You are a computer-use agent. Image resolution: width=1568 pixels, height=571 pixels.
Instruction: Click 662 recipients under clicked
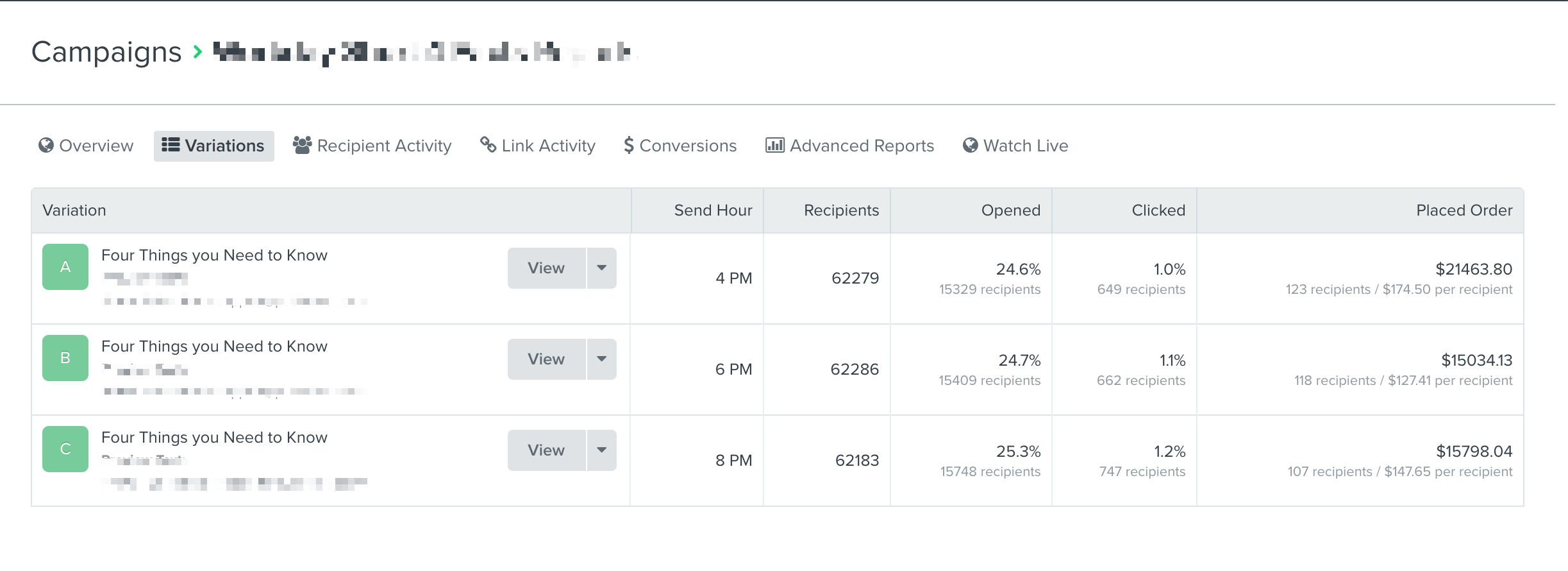(x=1141, y=380)
